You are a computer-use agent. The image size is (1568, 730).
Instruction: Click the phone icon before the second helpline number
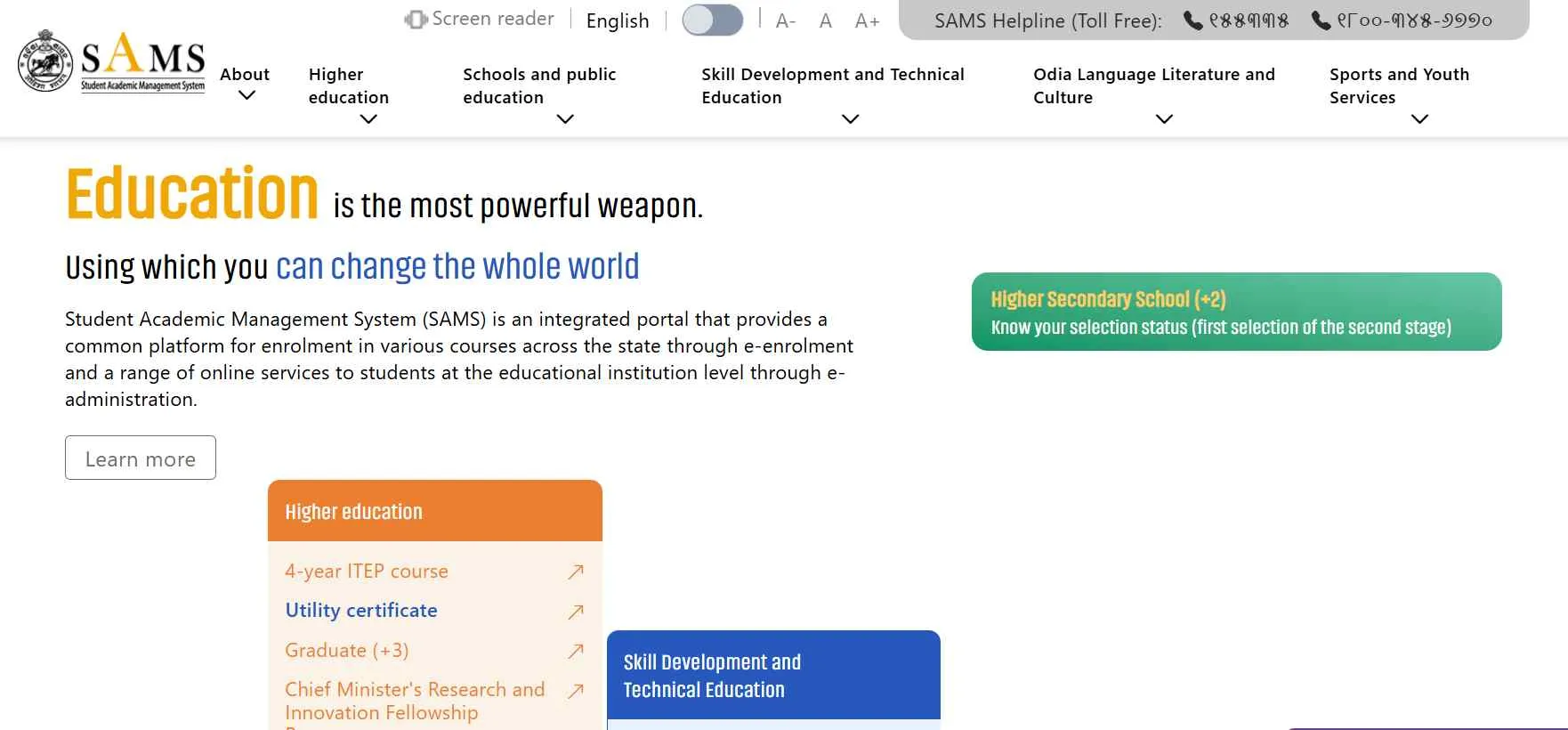click(x=1321, y=20)
